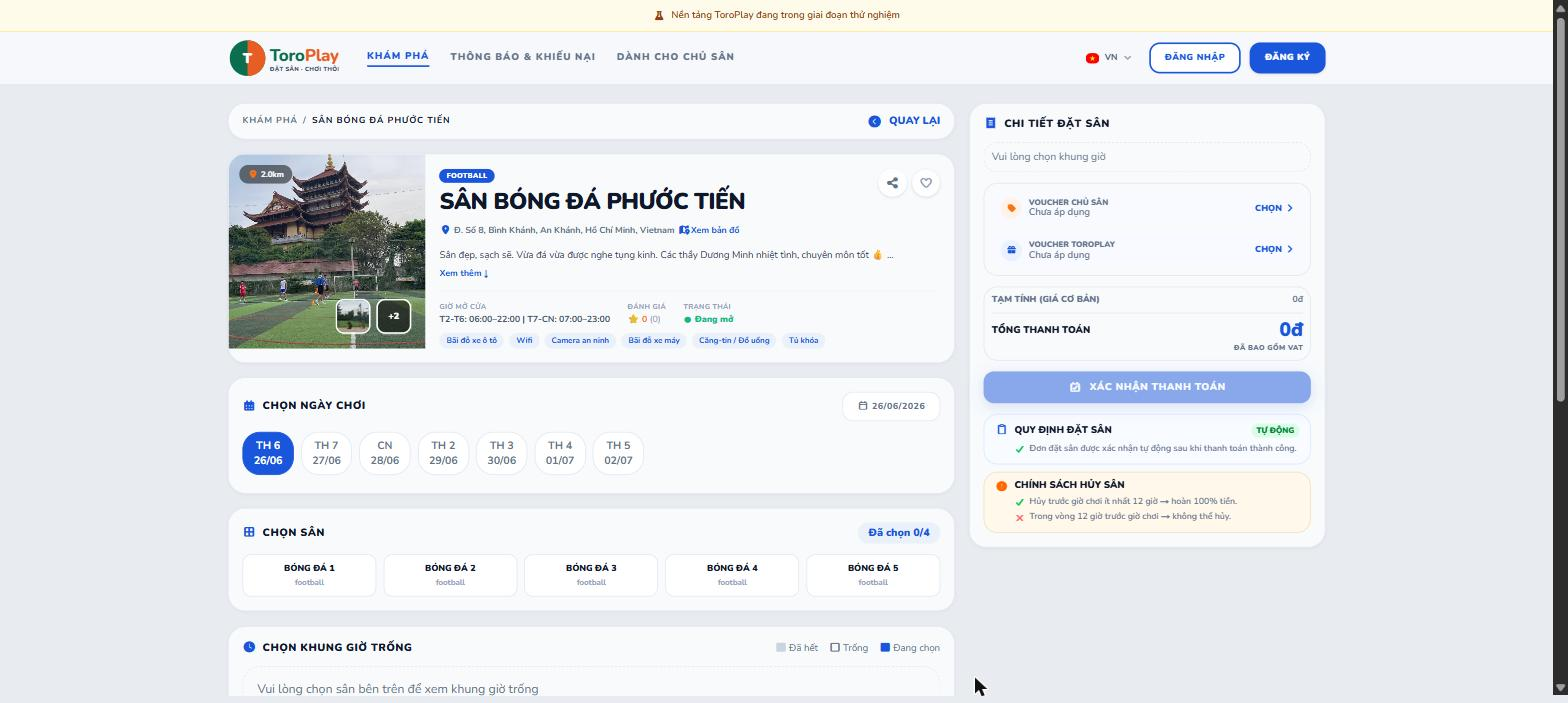Image resolution: width=1568 pixels, height=703 pixels.
Task: Click the share icon beside venue title
Action: pos(892,183)
